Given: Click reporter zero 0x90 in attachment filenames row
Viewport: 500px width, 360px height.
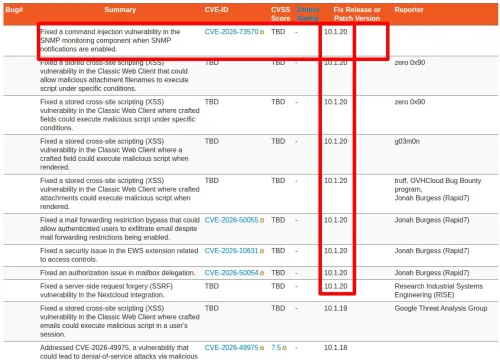Looking at the screenshot, I should pyautogui.click(x=410, y=62).
